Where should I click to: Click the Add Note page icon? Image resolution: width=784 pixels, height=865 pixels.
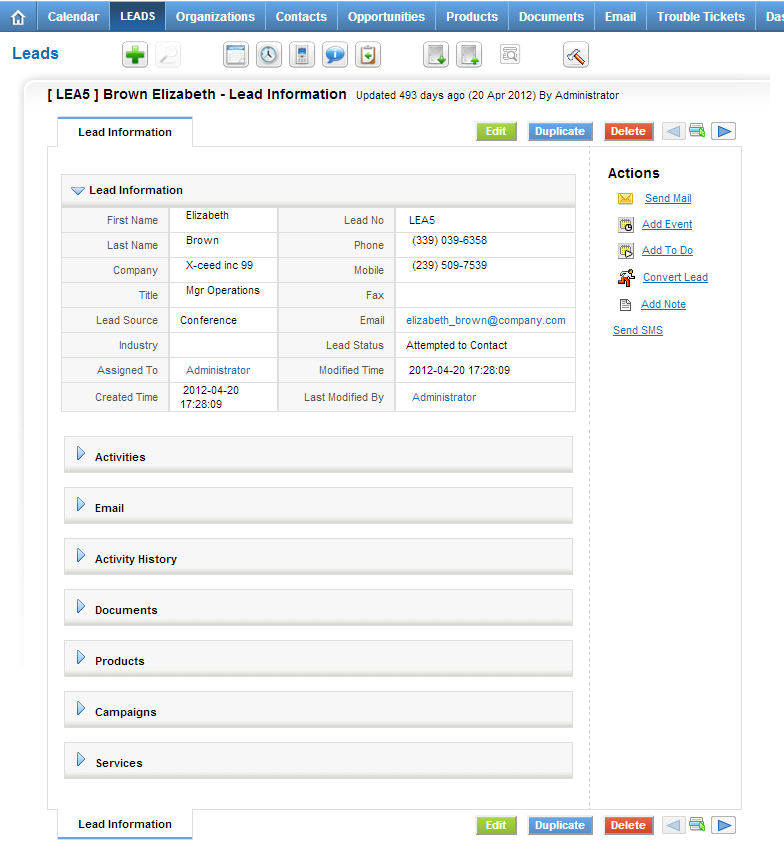(x=626, y=305)
